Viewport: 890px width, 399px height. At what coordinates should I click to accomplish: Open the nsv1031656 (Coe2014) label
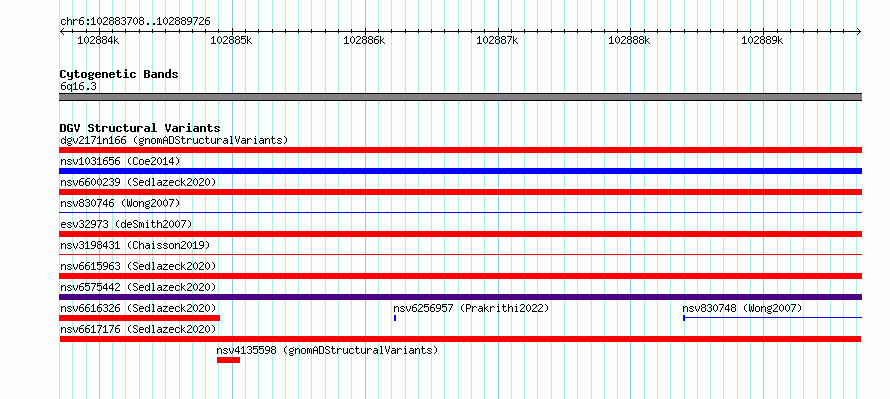(120, 161)
